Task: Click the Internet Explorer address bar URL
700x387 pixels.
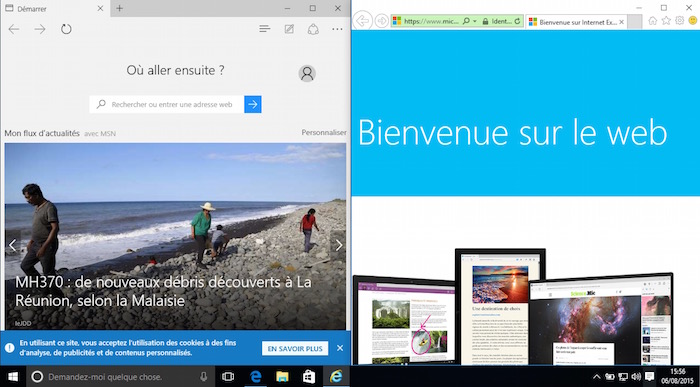Action: 431,21
